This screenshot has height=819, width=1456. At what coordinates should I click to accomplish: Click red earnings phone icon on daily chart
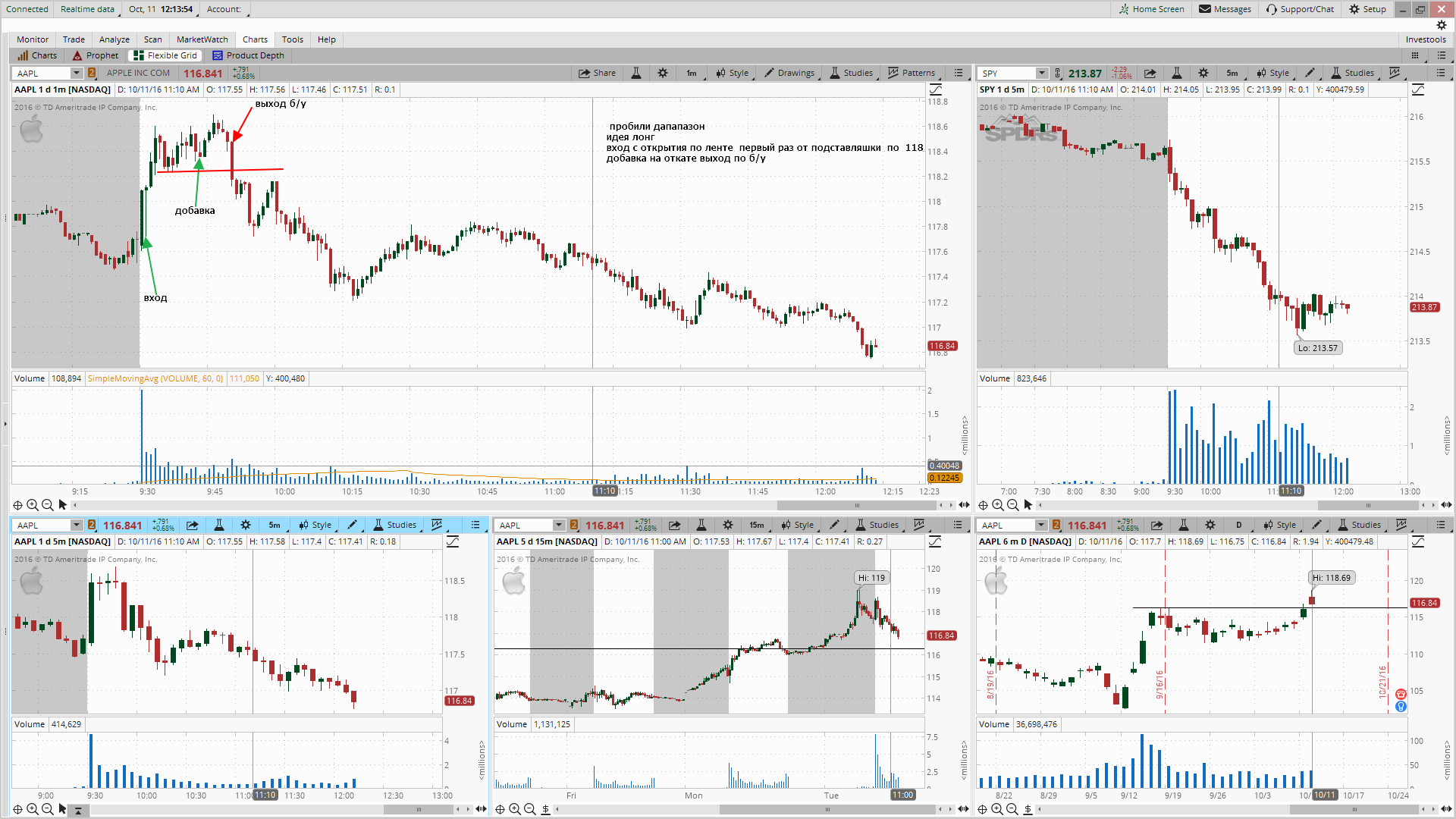click(x=1401, y=695)
